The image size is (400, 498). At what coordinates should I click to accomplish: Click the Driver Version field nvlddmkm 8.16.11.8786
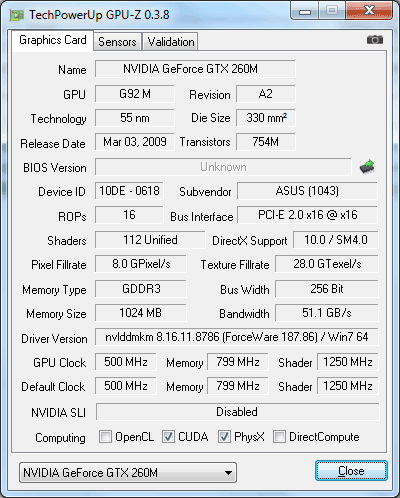237,337
